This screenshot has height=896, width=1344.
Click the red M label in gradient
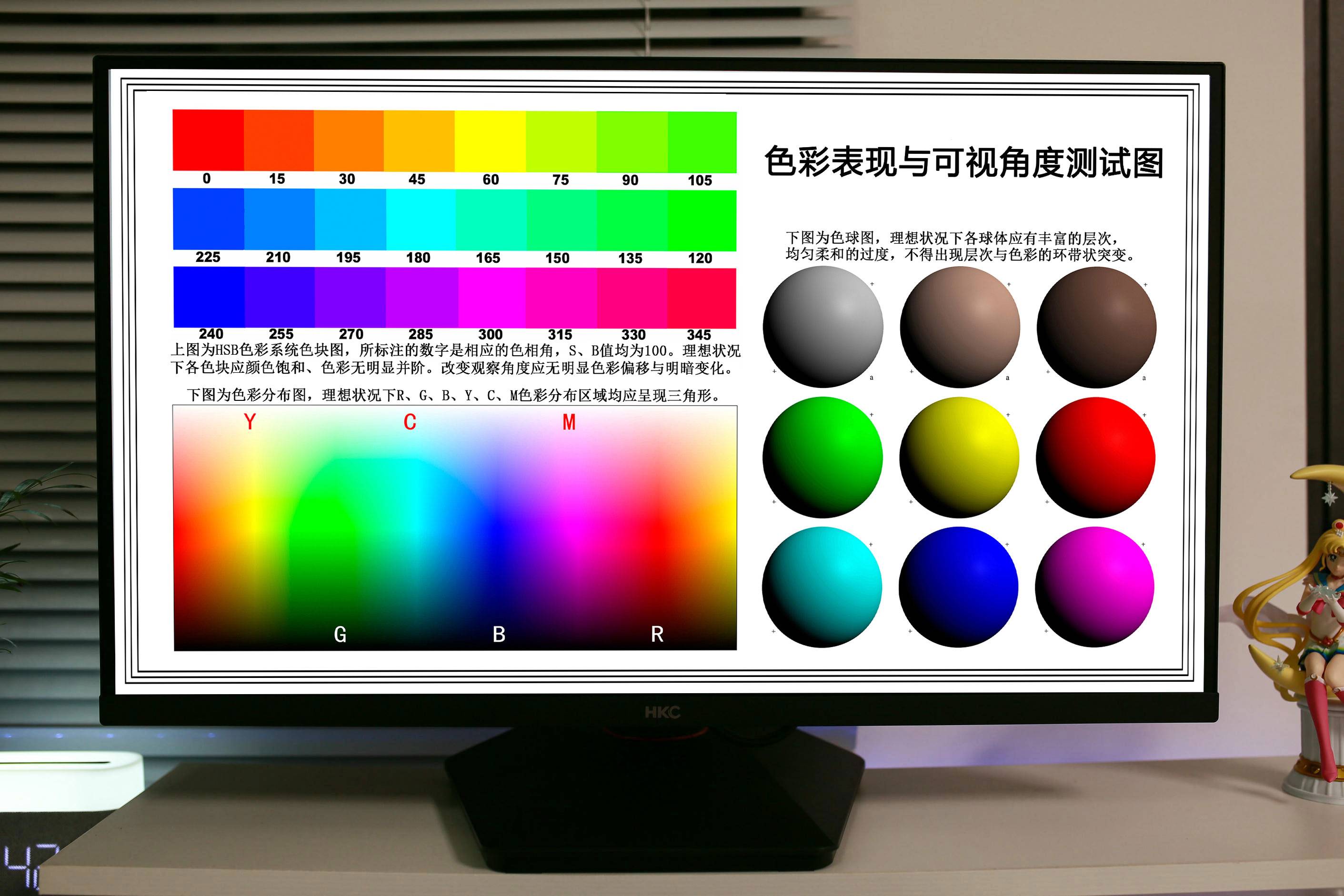click(x=569, y=422)
